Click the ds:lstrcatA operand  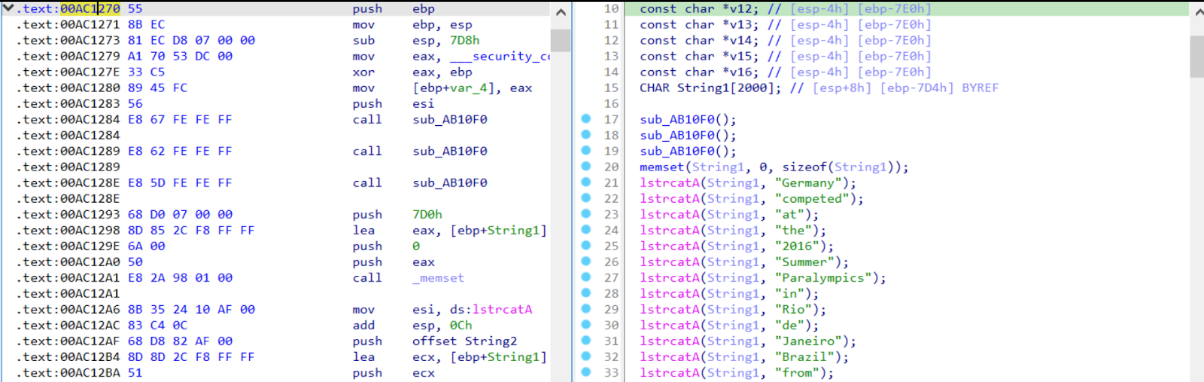tap(490, 310)
